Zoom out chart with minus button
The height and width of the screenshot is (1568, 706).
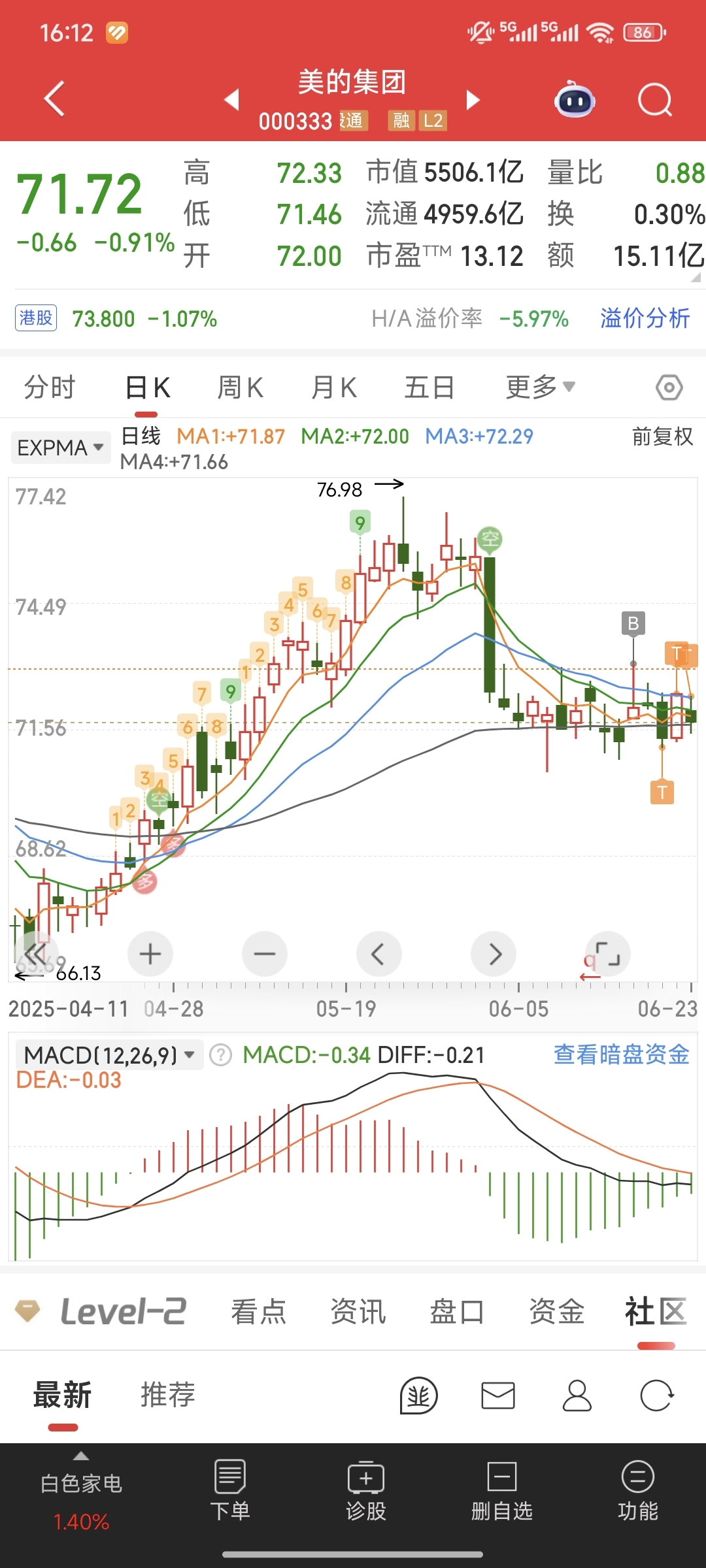click(265, 954)
